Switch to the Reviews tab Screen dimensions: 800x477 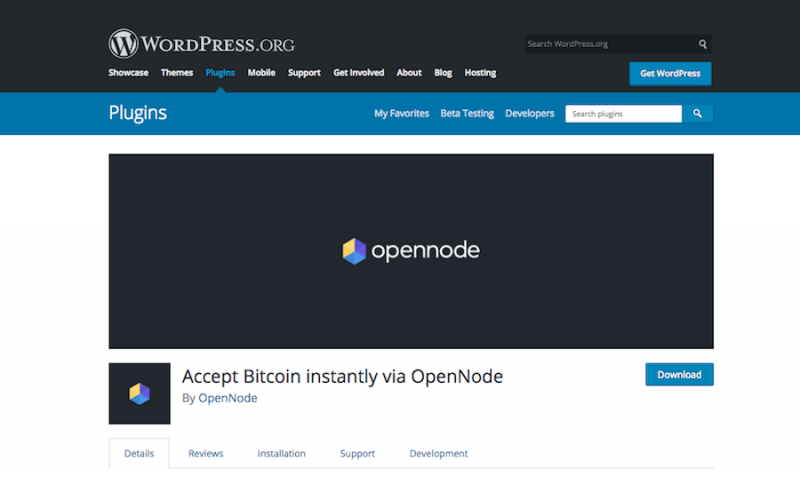coord(206,453)
